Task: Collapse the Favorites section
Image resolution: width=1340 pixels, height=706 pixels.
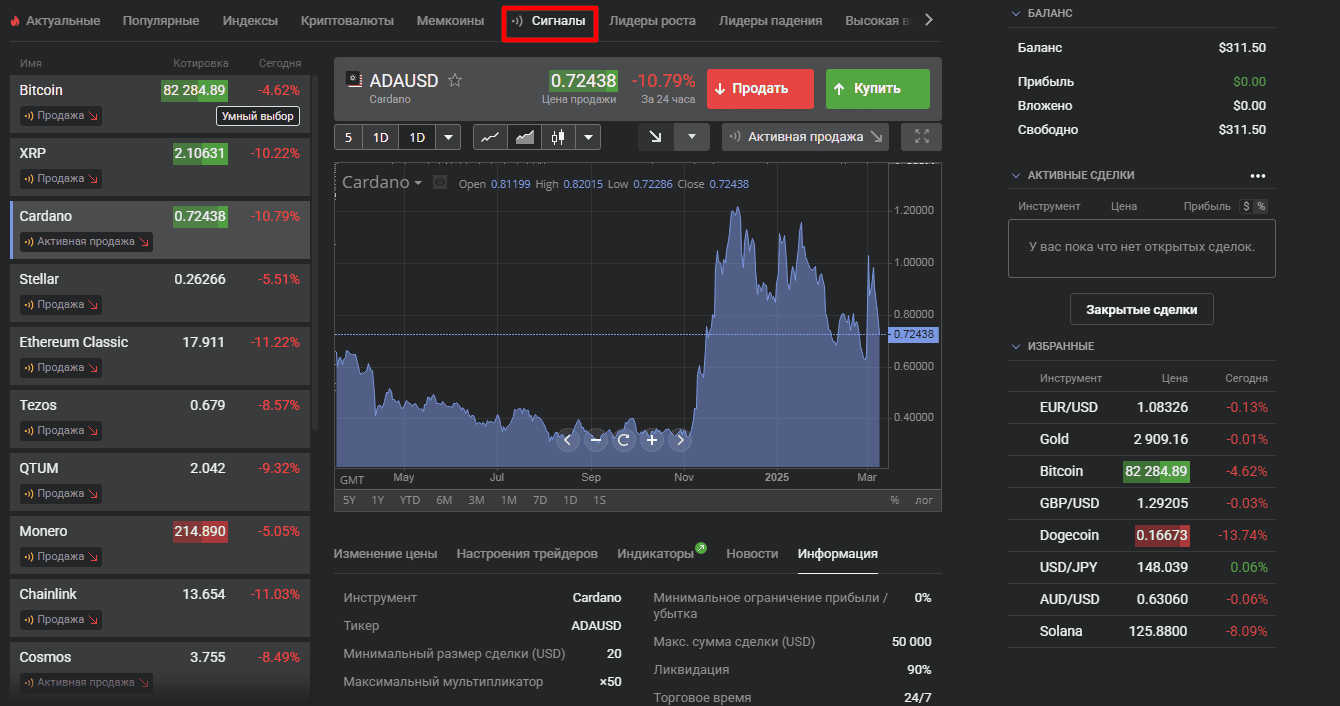Action: click(1017, 346)
